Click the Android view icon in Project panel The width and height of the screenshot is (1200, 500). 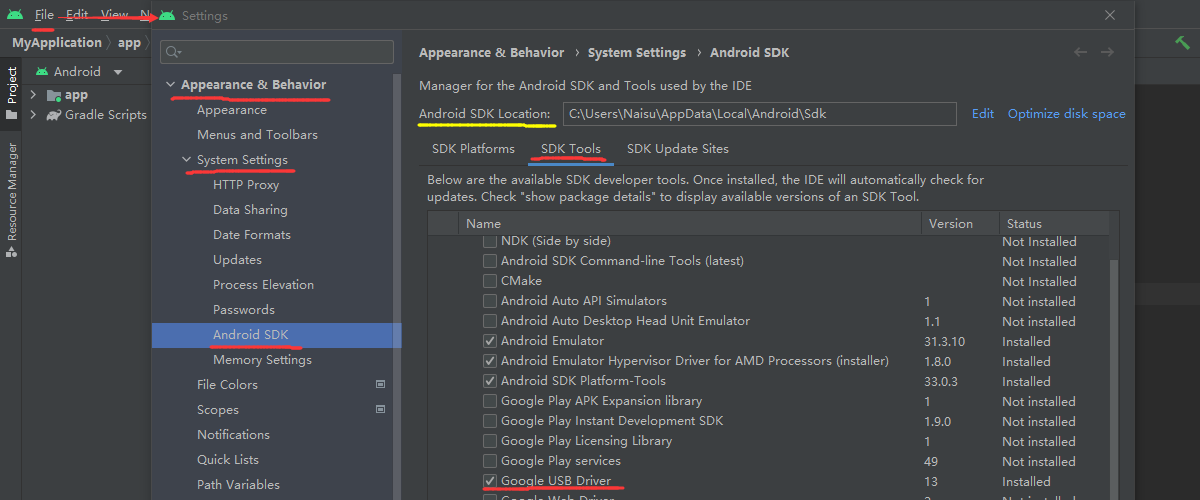click(x=42, y=72)
